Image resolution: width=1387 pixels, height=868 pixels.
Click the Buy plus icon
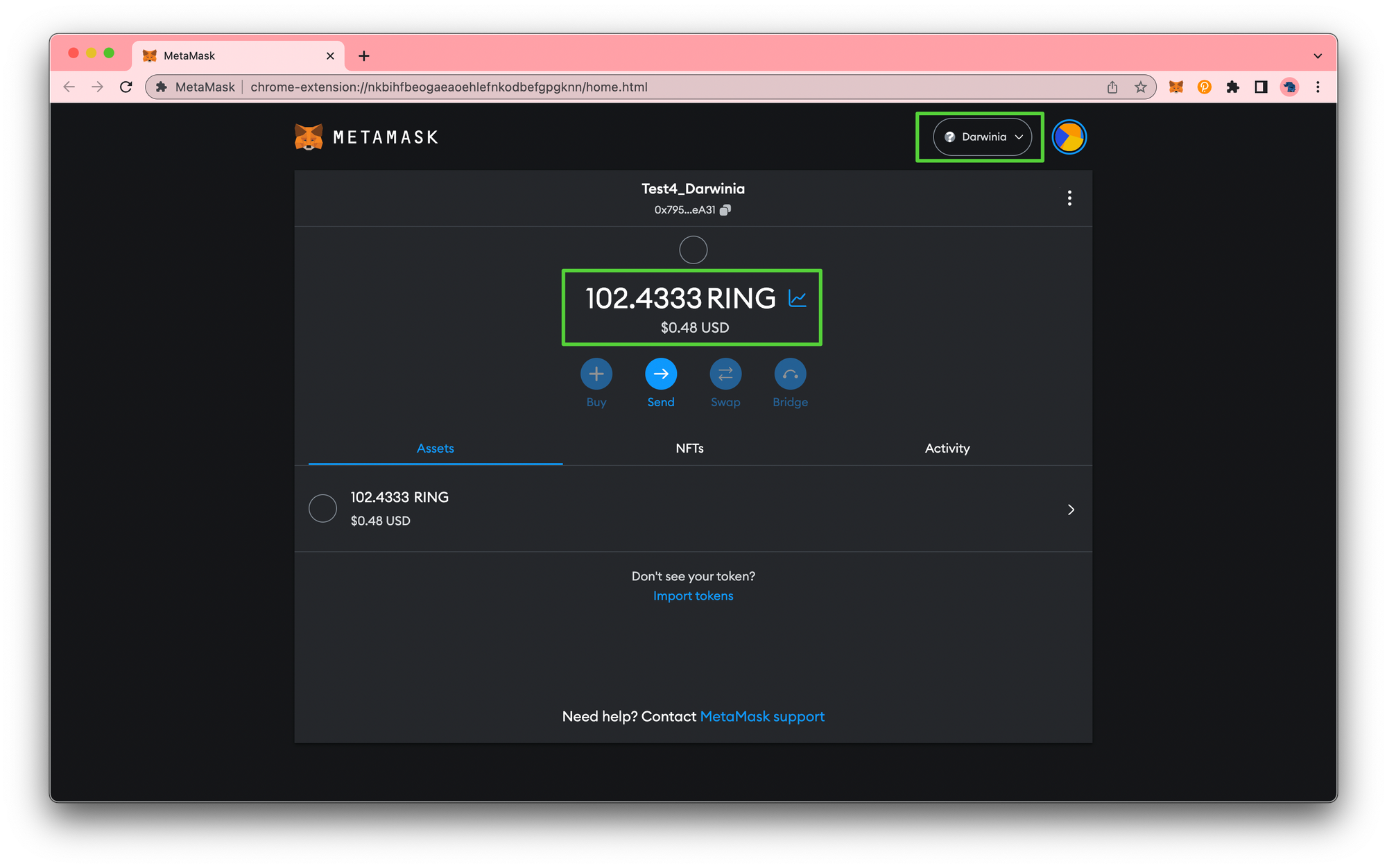pos(596,374)
